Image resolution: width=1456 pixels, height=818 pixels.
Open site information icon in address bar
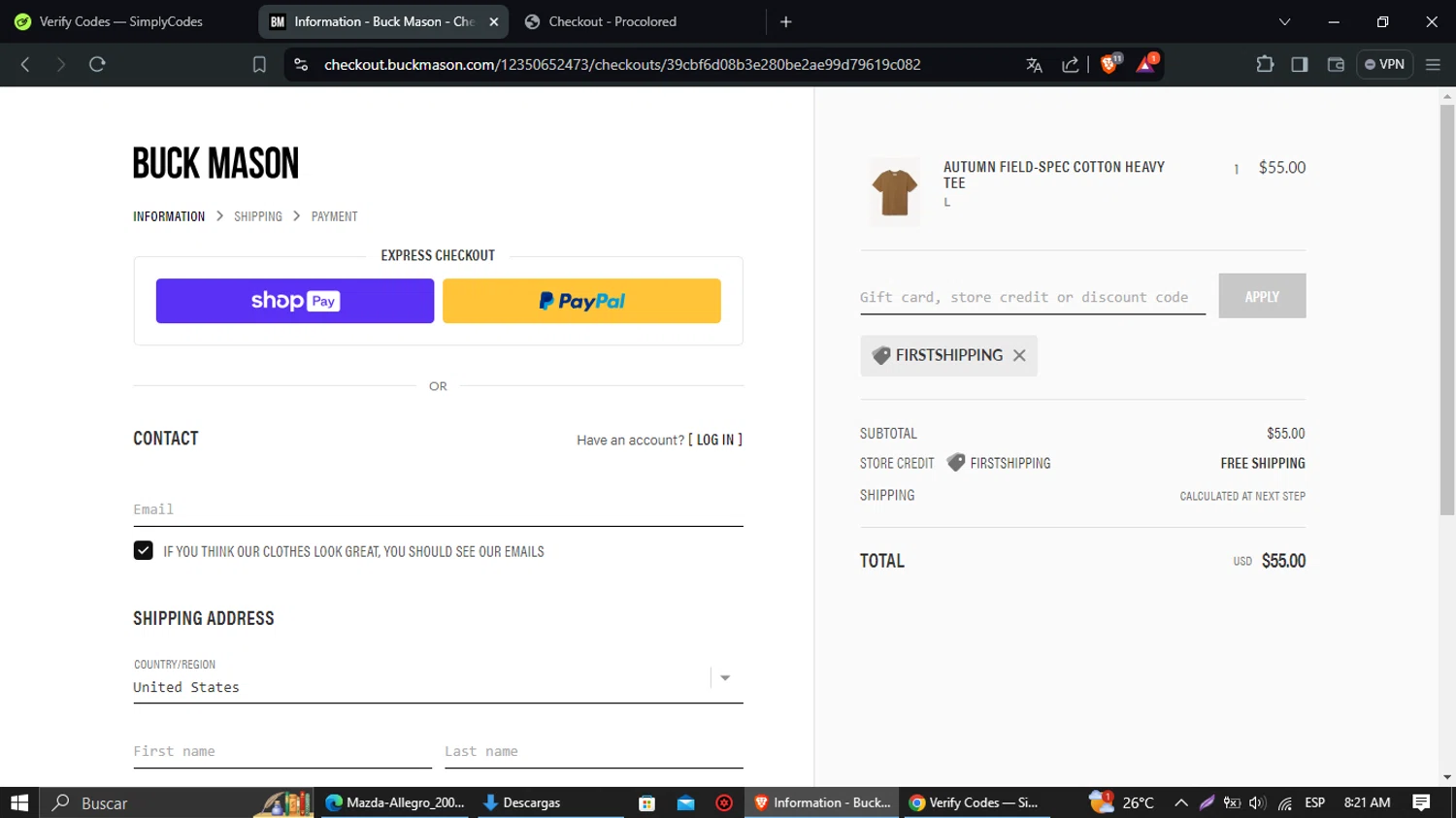point(301,64)
